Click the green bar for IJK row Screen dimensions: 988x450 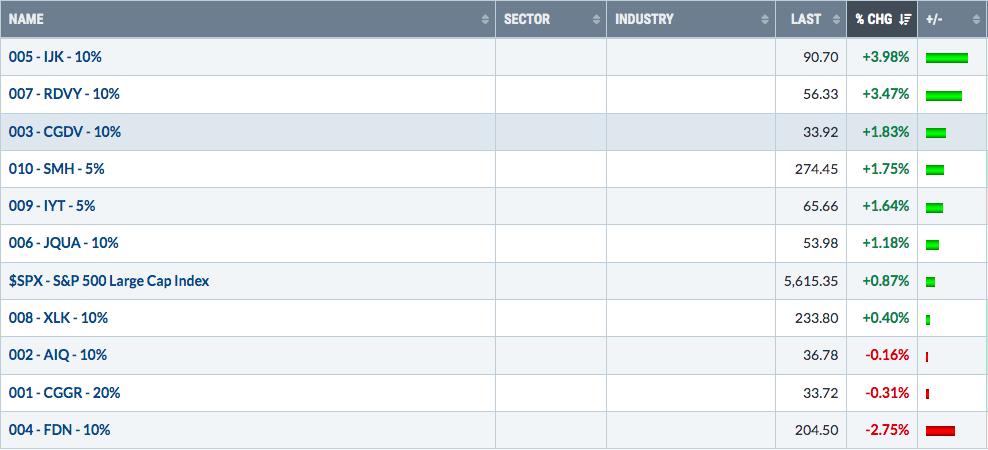(x=946, y=58)
